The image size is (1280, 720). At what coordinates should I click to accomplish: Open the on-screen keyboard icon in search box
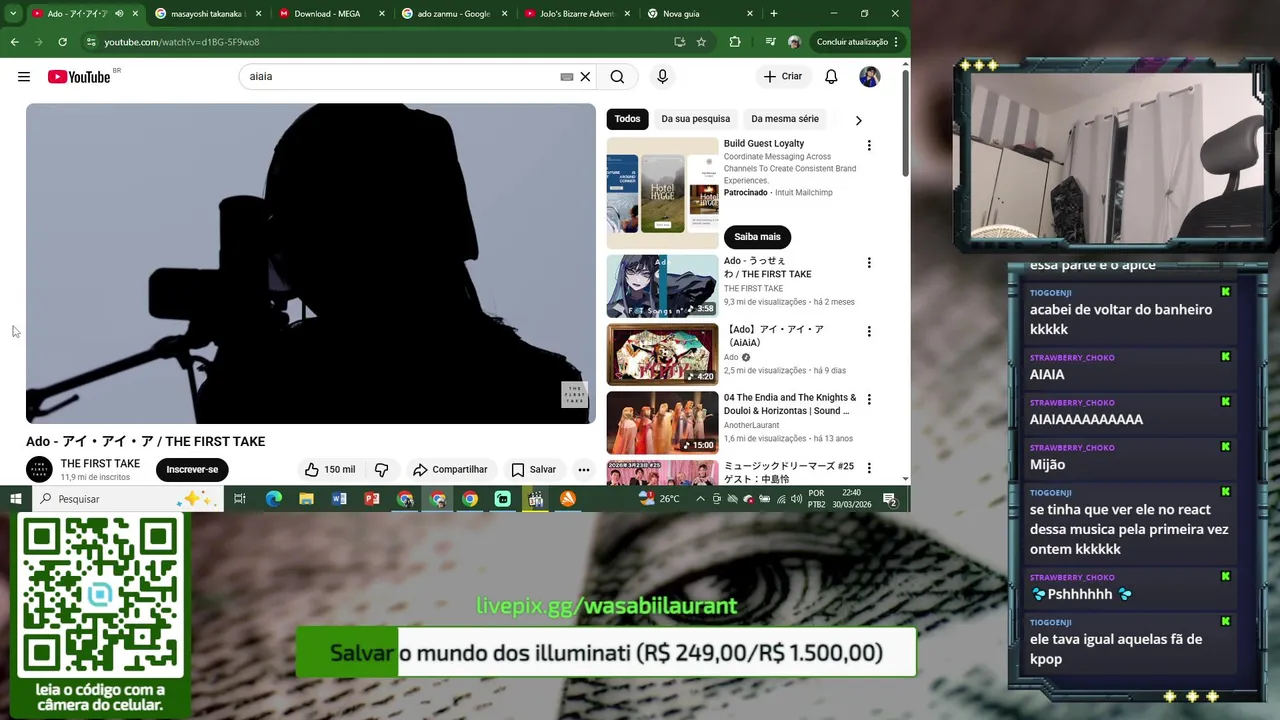(567, 77)
